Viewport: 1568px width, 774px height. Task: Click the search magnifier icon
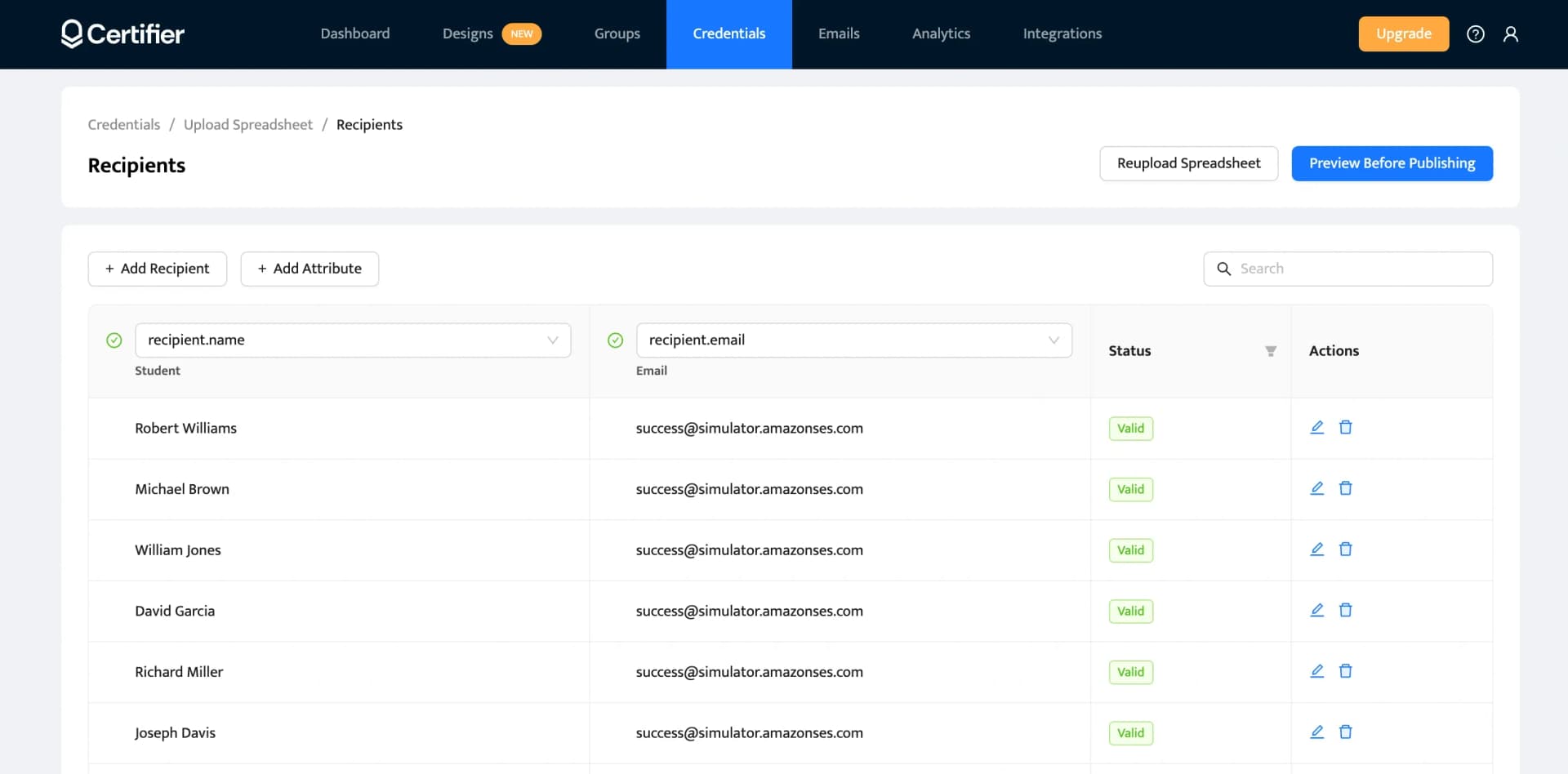[x=1224, y=269]
